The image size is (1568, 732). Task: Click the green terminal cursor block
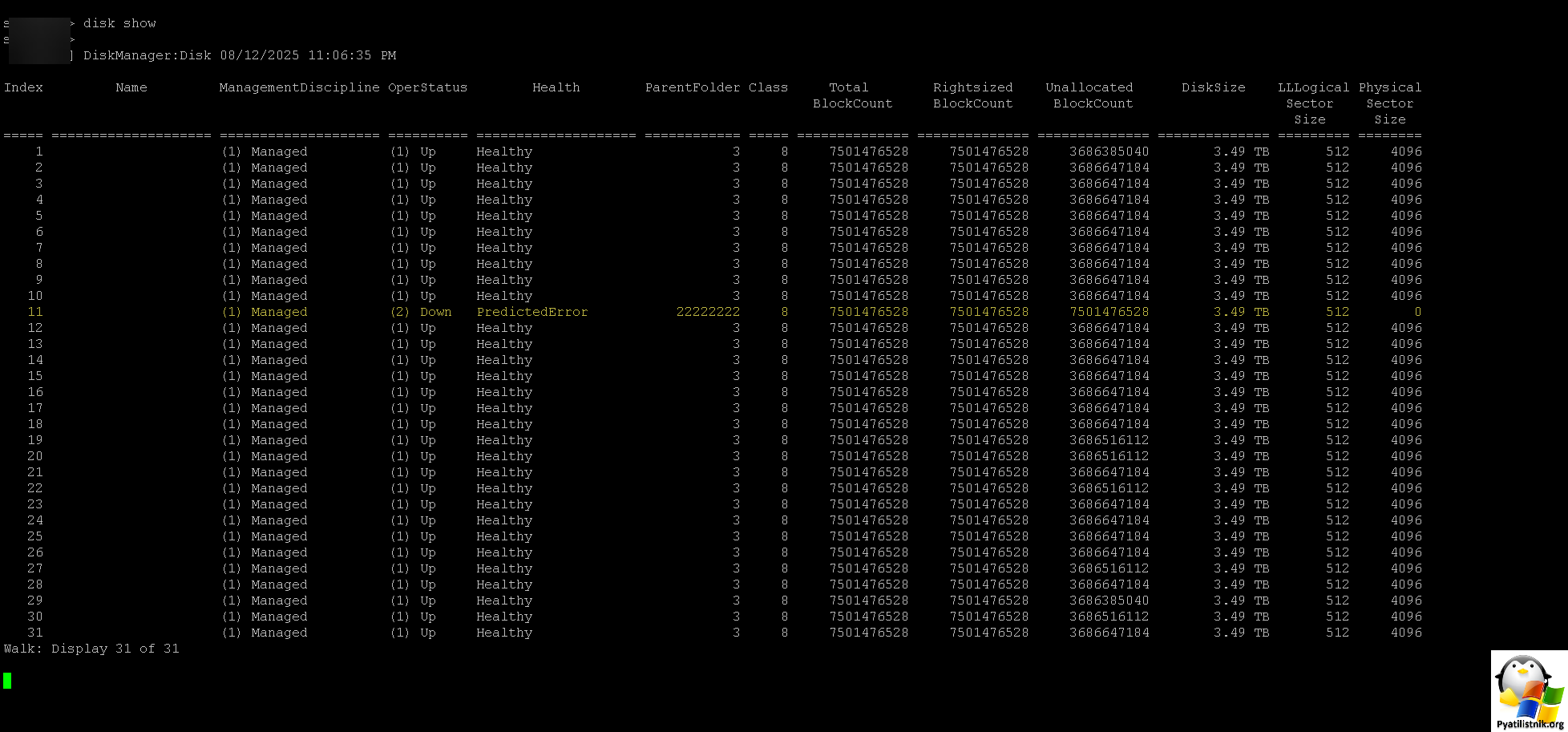[7, 681]
